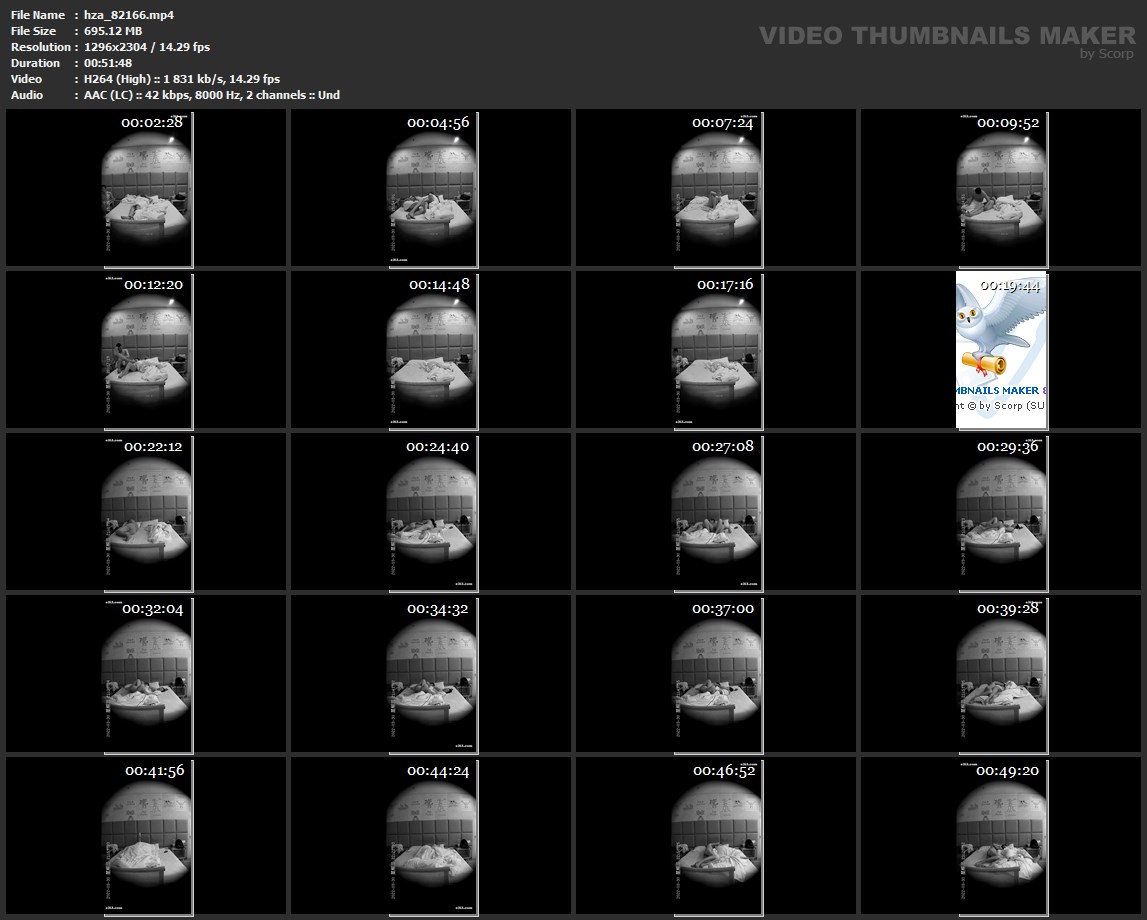The image size is (1147, 920).
Task: Open the last thumbnail at 00:49:20
Action: [x=1001, y=835]
